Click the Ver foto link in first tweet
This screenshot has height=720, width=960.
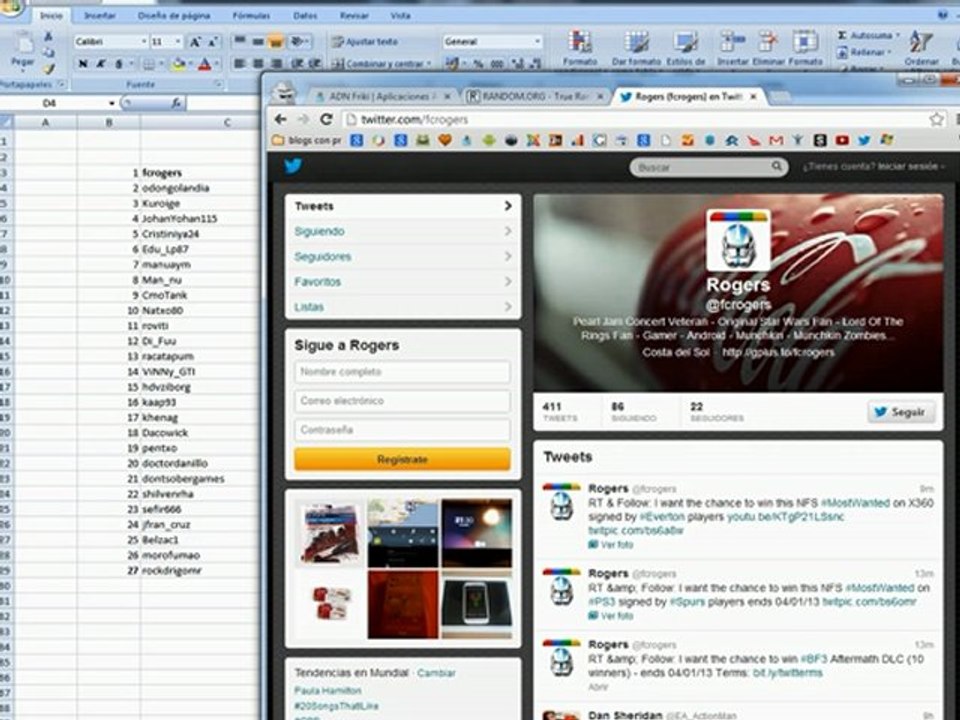(611, 545)
